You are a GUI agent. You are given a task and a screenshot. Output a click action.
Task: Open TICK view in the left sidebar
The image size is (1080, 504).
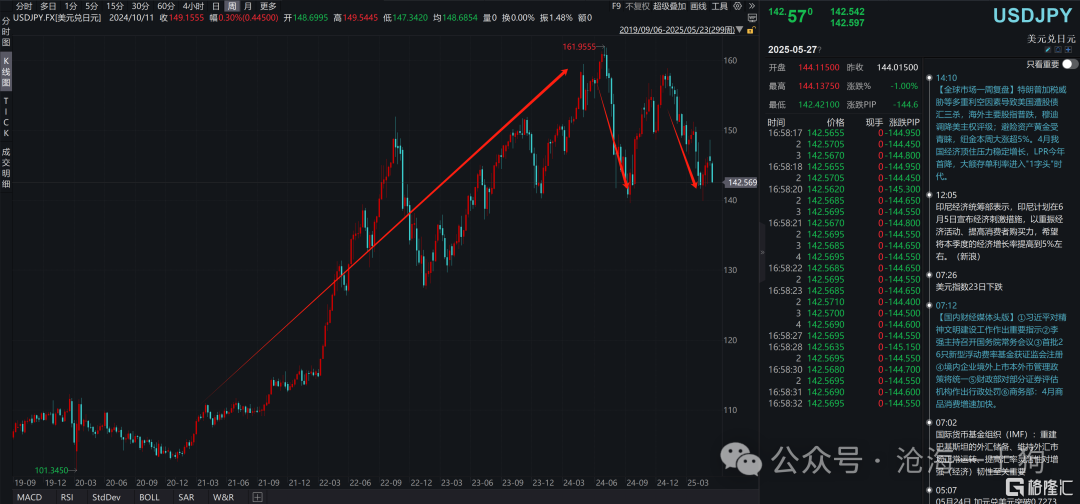[x=6, y=118]
